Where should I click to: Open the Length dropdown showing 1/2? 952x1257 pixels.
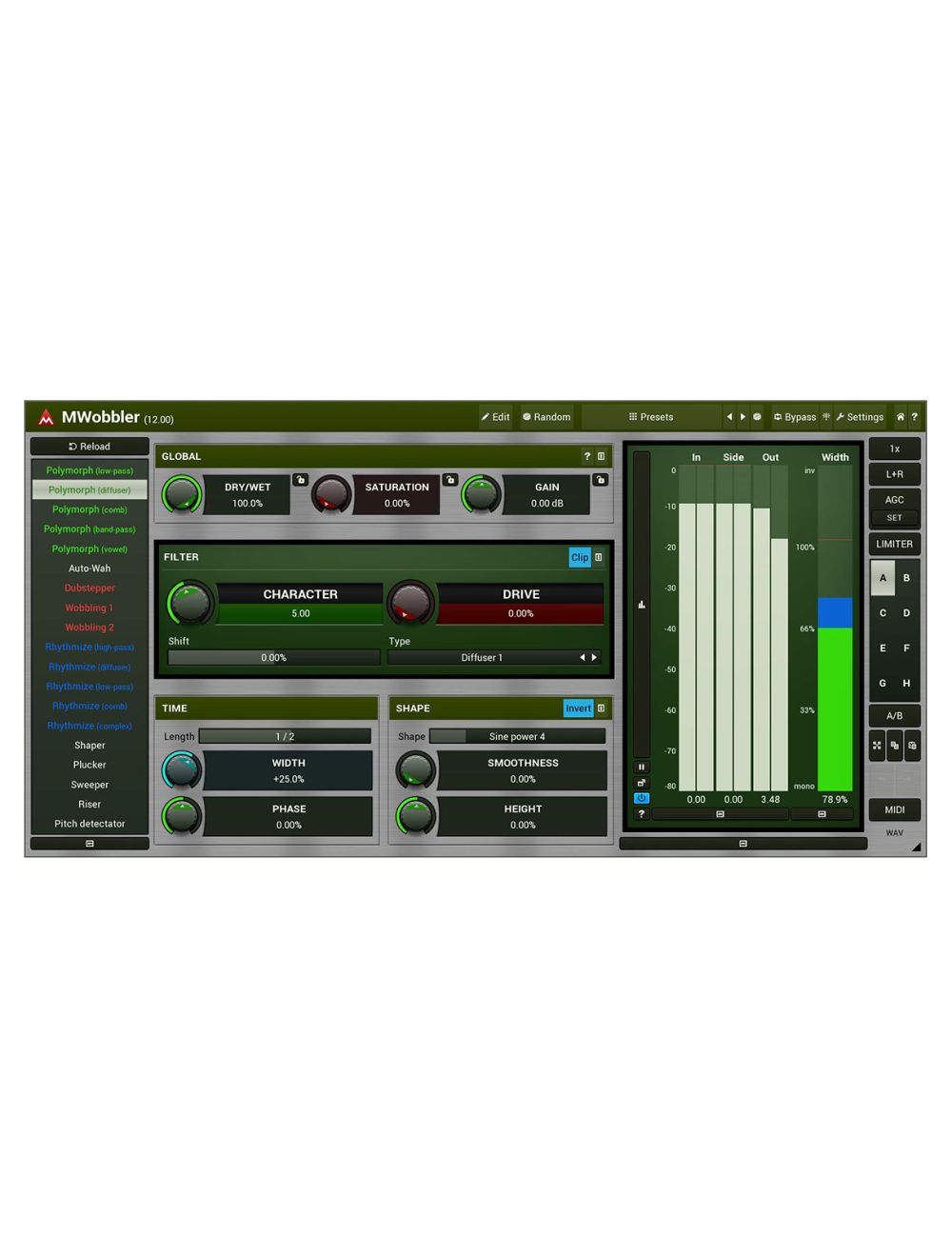pyautogui.click(x=286, y=736)
